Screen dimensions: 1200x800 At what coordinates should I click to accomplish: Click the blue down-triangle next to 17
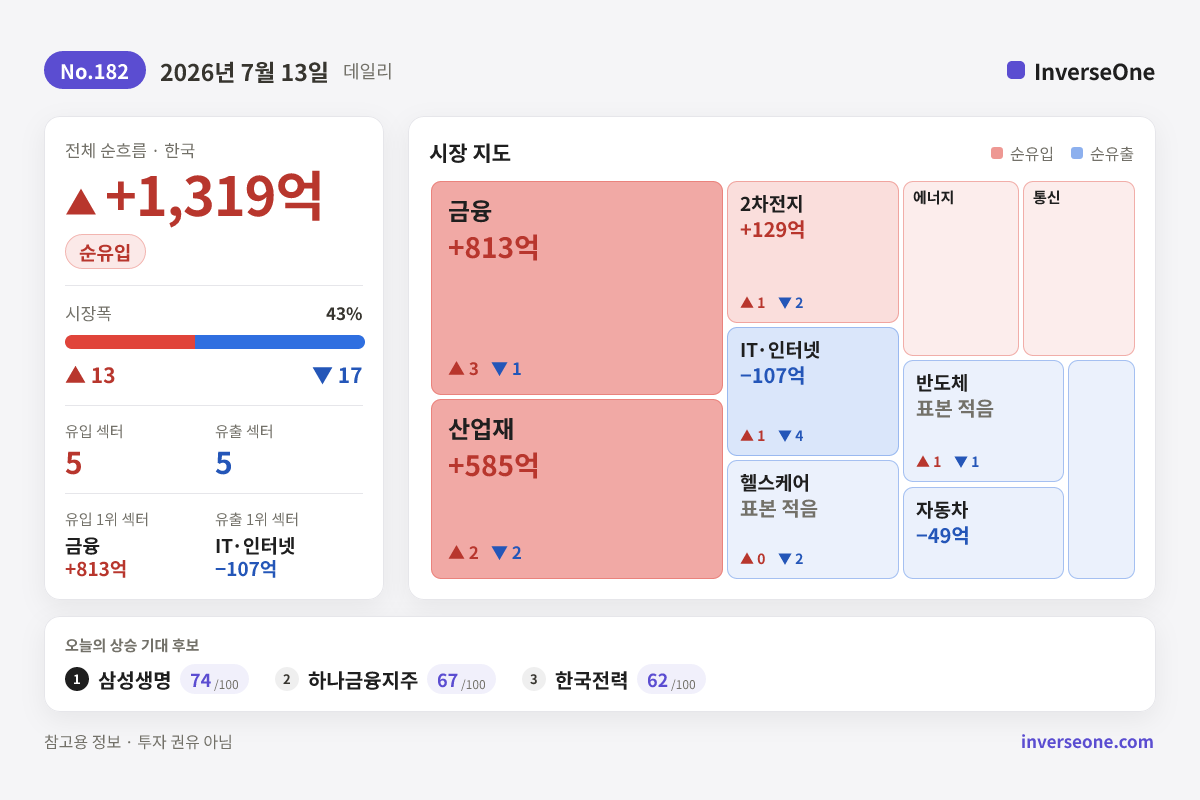pos(322,375)
